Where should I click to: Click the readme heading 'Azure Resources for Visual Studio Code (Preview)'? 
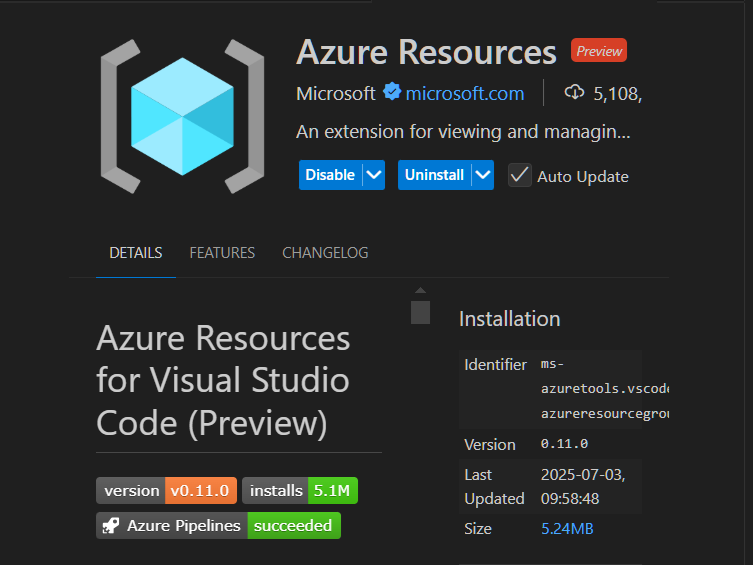coord(223,380)
